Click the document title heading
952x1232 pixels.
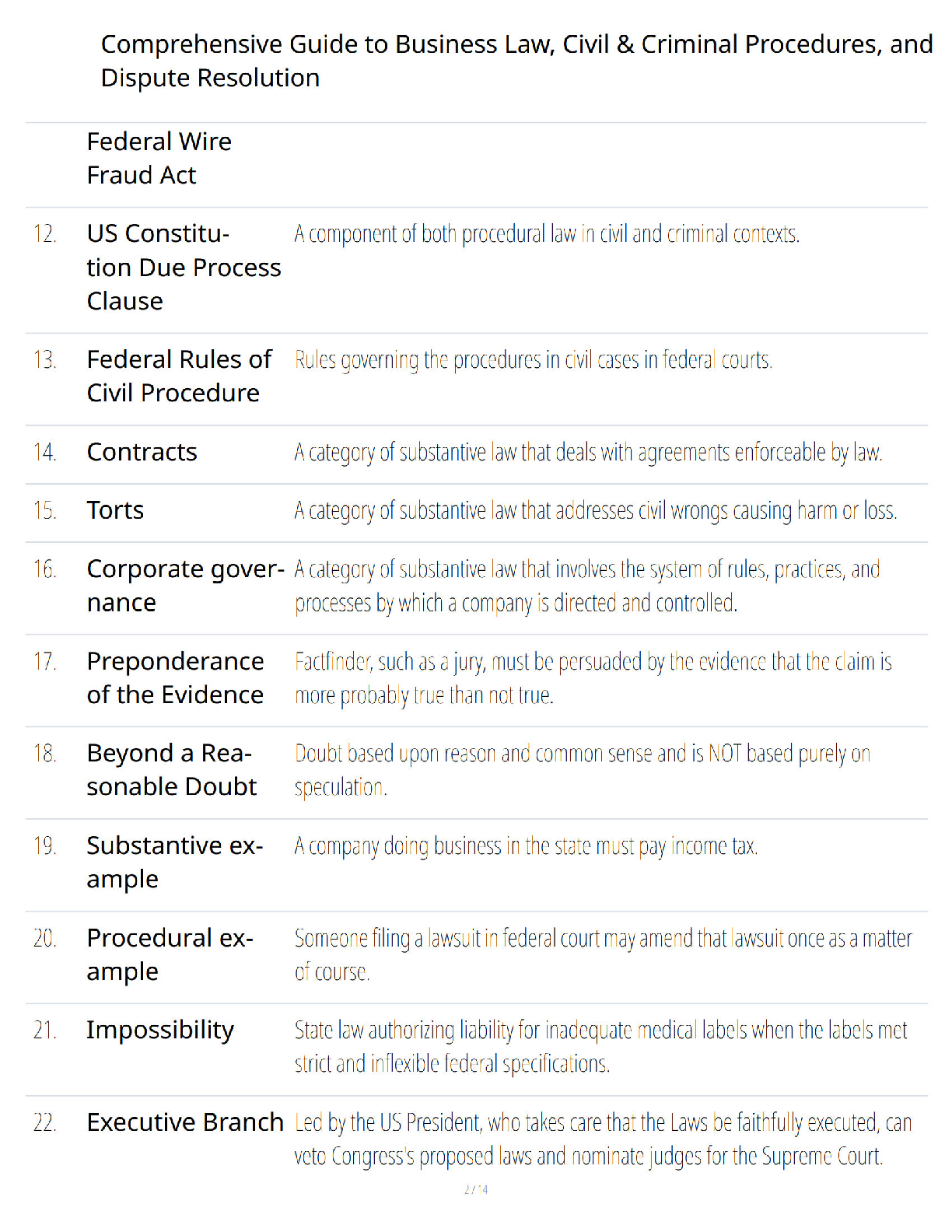coord(516,61)
